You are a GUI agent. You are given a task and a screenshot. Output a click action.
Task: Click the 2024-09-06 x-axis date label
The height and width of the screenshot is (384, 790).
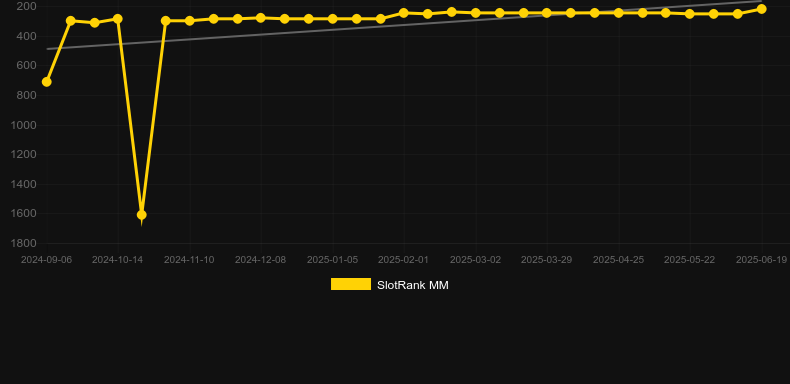(x=46, y=260)
